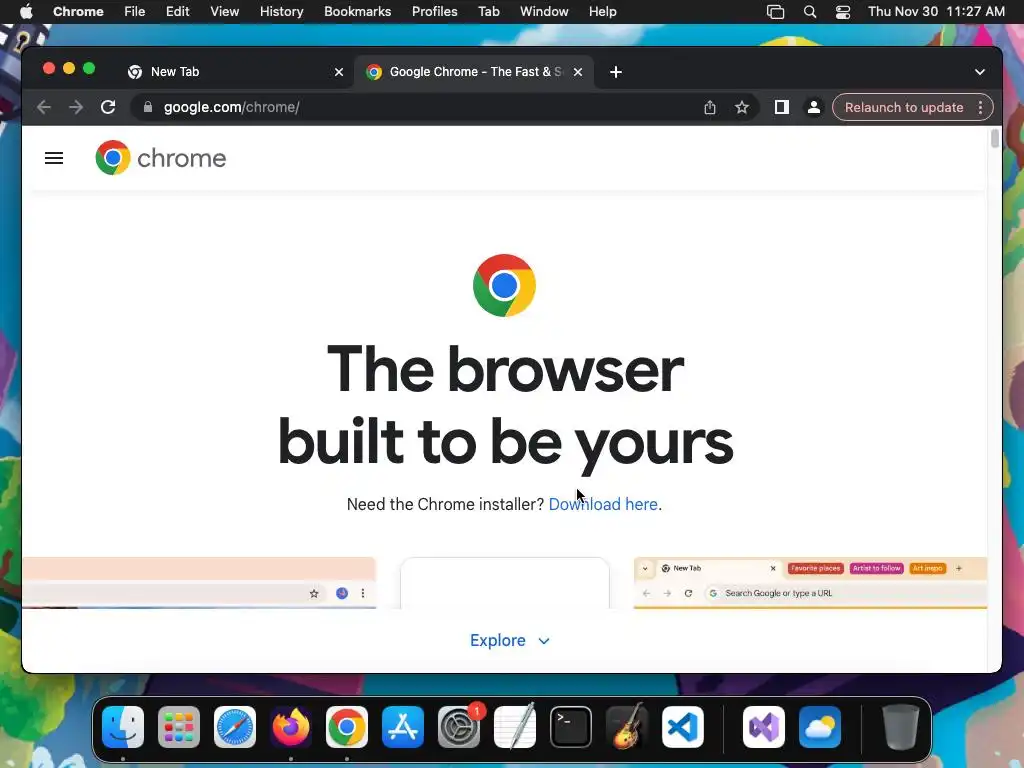Reload the page
Screen dimensions: 1024x768
108,107
